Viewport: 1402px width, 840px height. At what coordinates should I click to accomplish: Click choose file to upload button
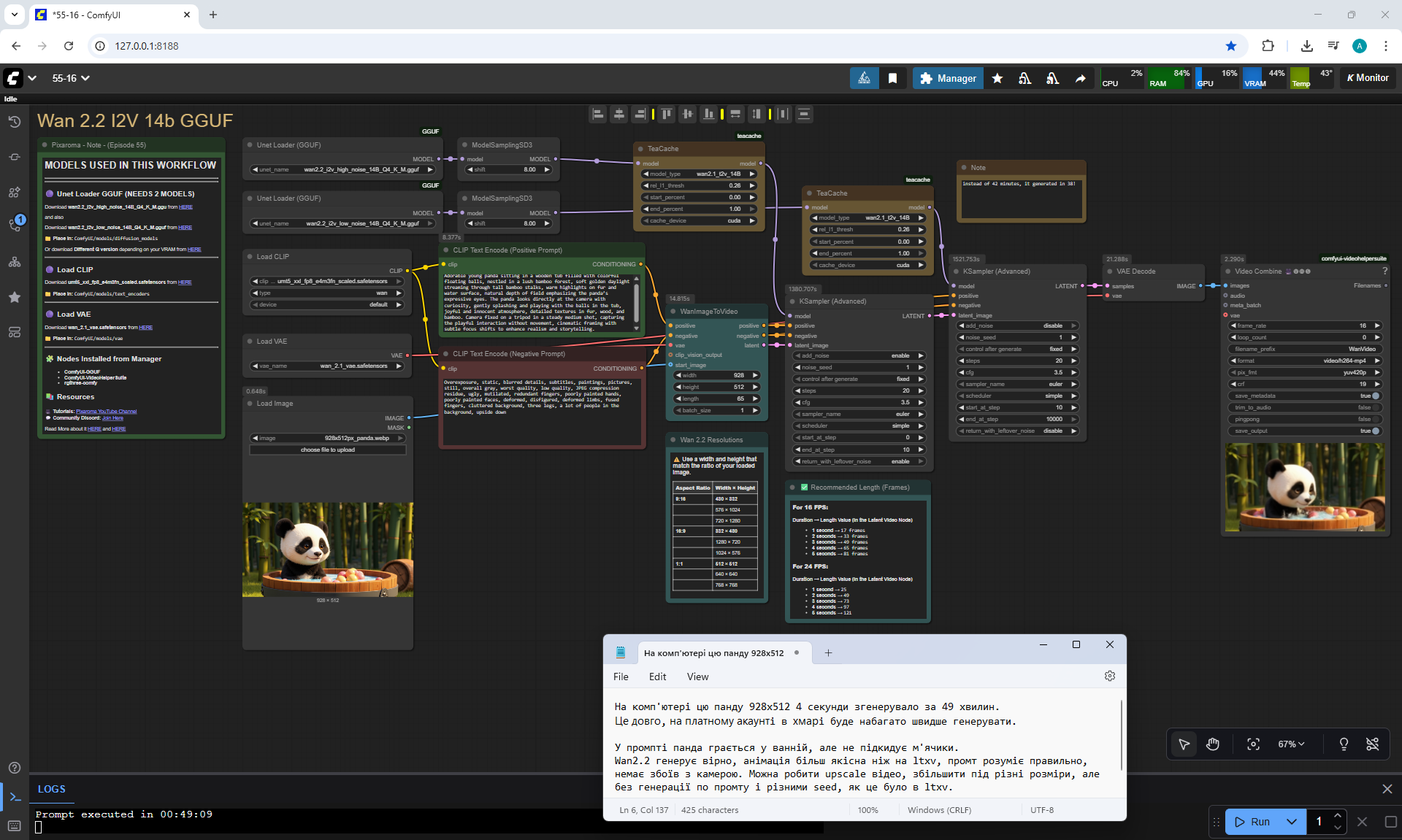click(327, 450)
